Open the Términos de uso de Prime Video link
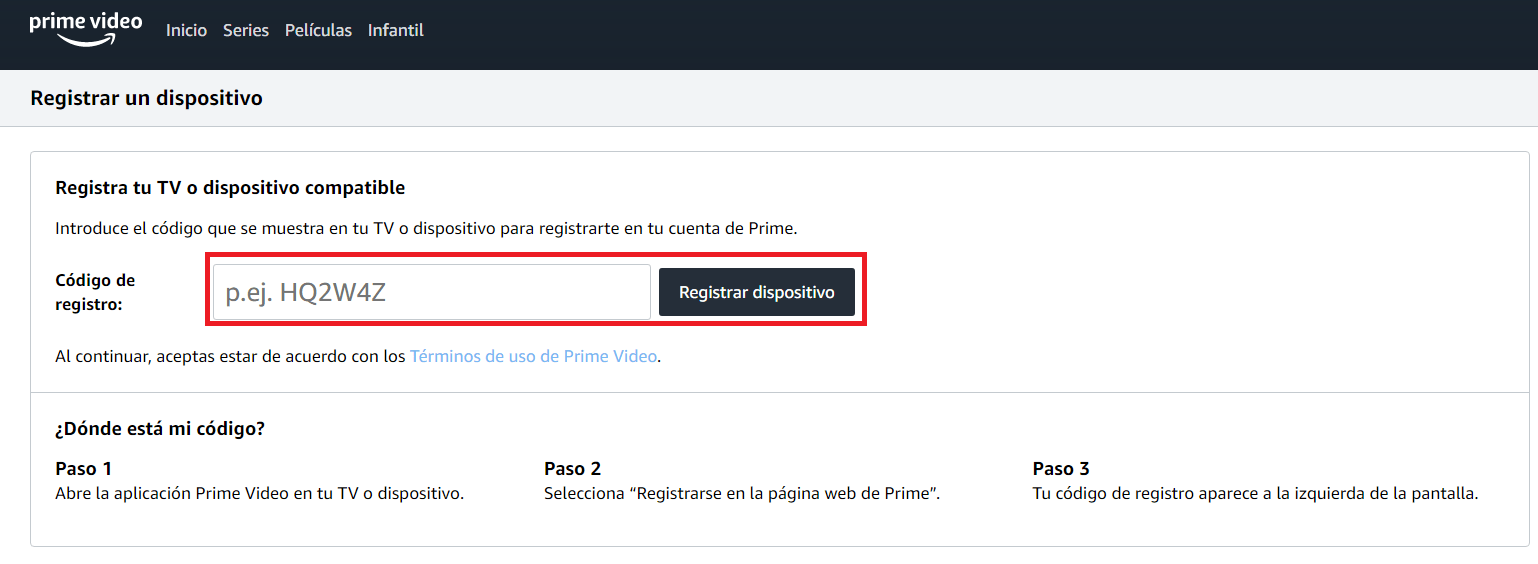Image resolution: width=1538 pixels, height=564 pixels. pyautogui.click(x=534, y=356)
